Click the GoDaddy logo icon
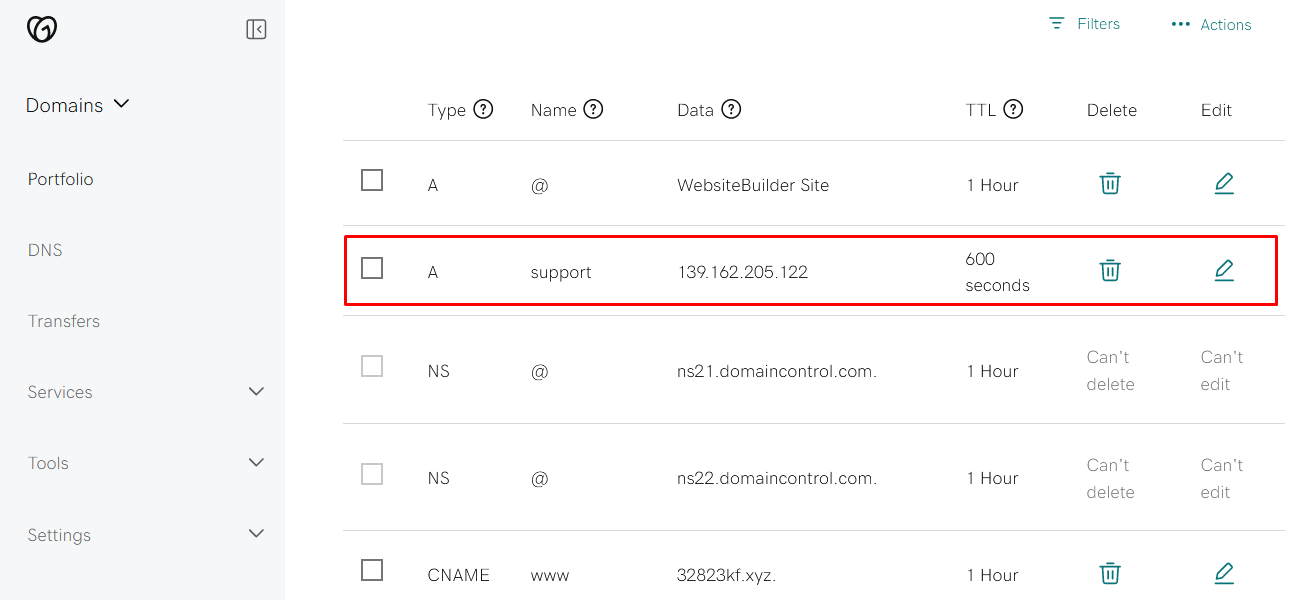1300x600 pixels. [41, 30]
